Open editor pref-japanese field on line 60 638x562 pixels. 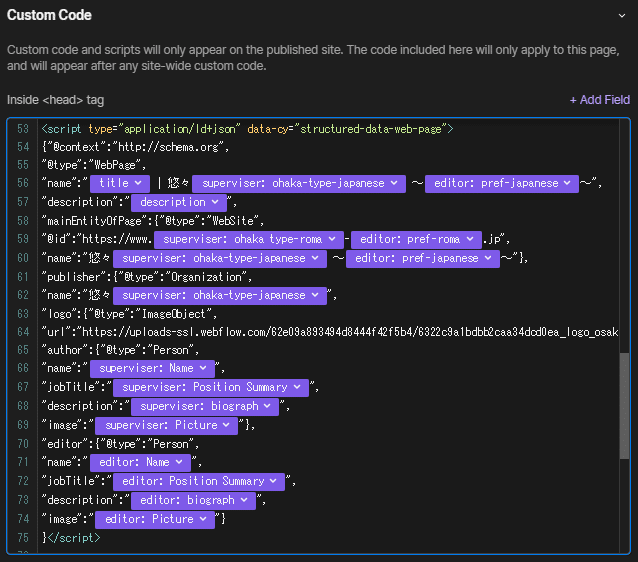[x=423, y=258]
